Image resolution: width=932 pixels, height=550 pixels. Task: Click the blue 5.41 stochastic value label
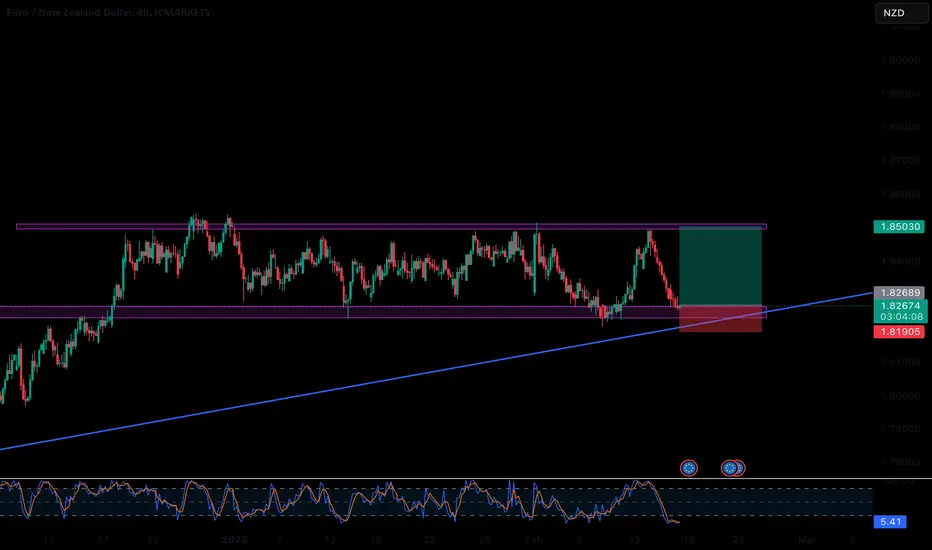coord(890,521)
